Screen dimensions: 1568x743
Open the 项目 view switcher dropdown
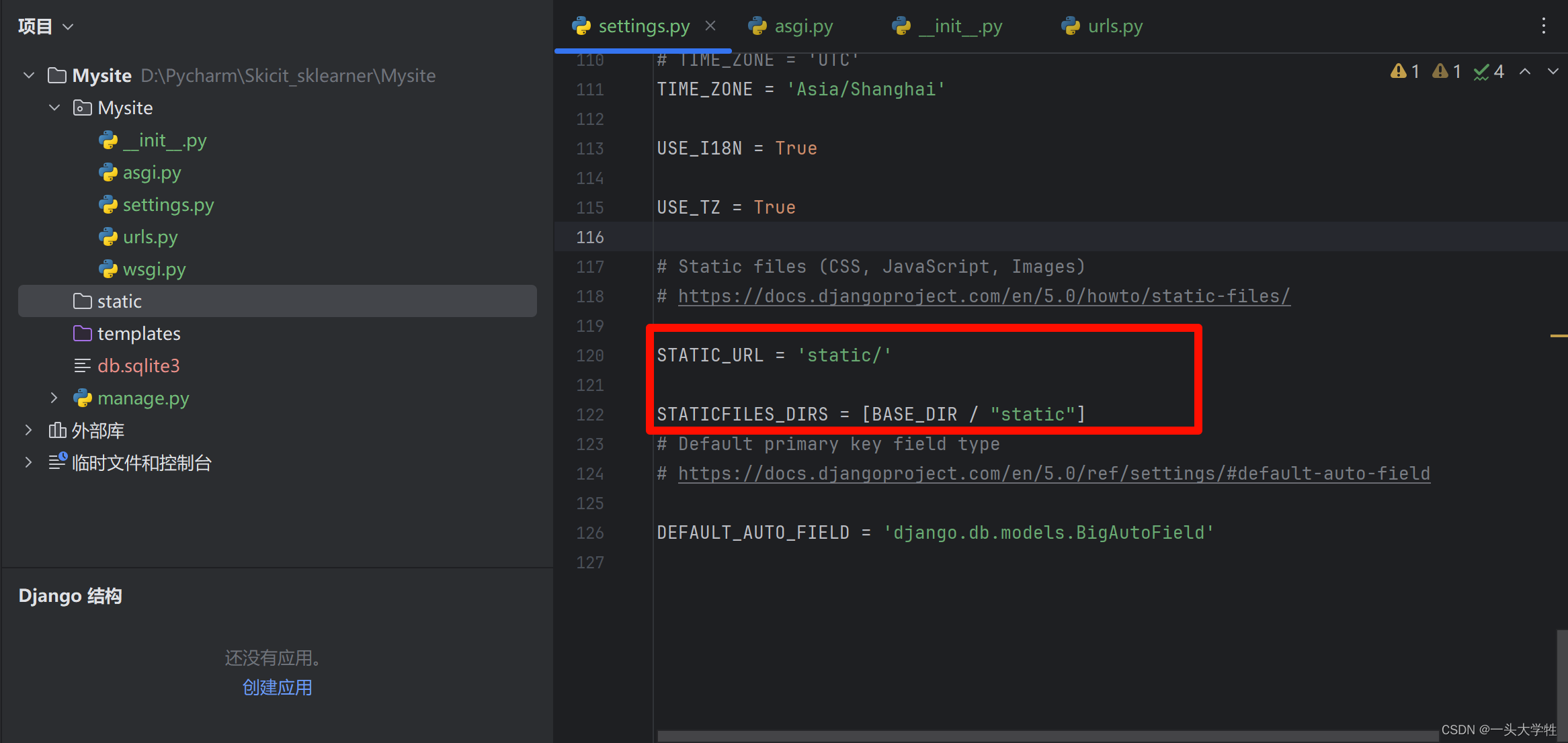pyautogui.click(x=67, y=26)
